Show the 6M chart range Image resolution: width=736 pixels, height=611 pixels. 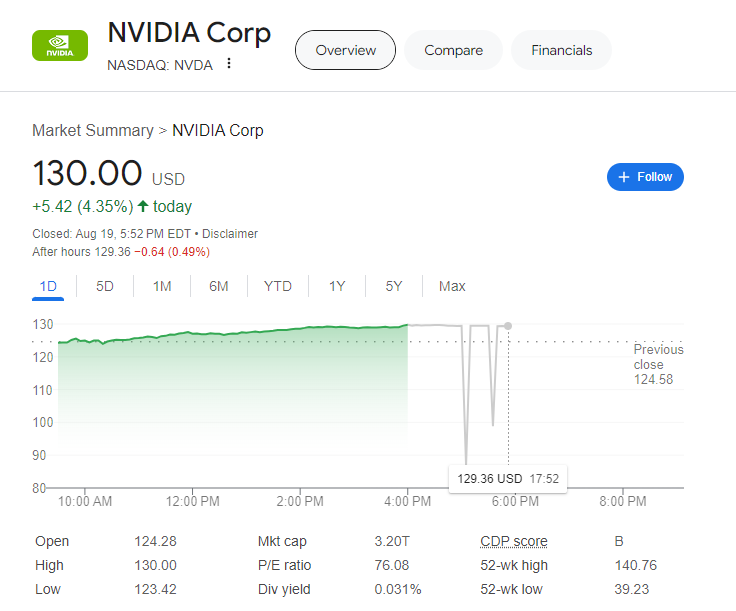[x=219, y=286]
